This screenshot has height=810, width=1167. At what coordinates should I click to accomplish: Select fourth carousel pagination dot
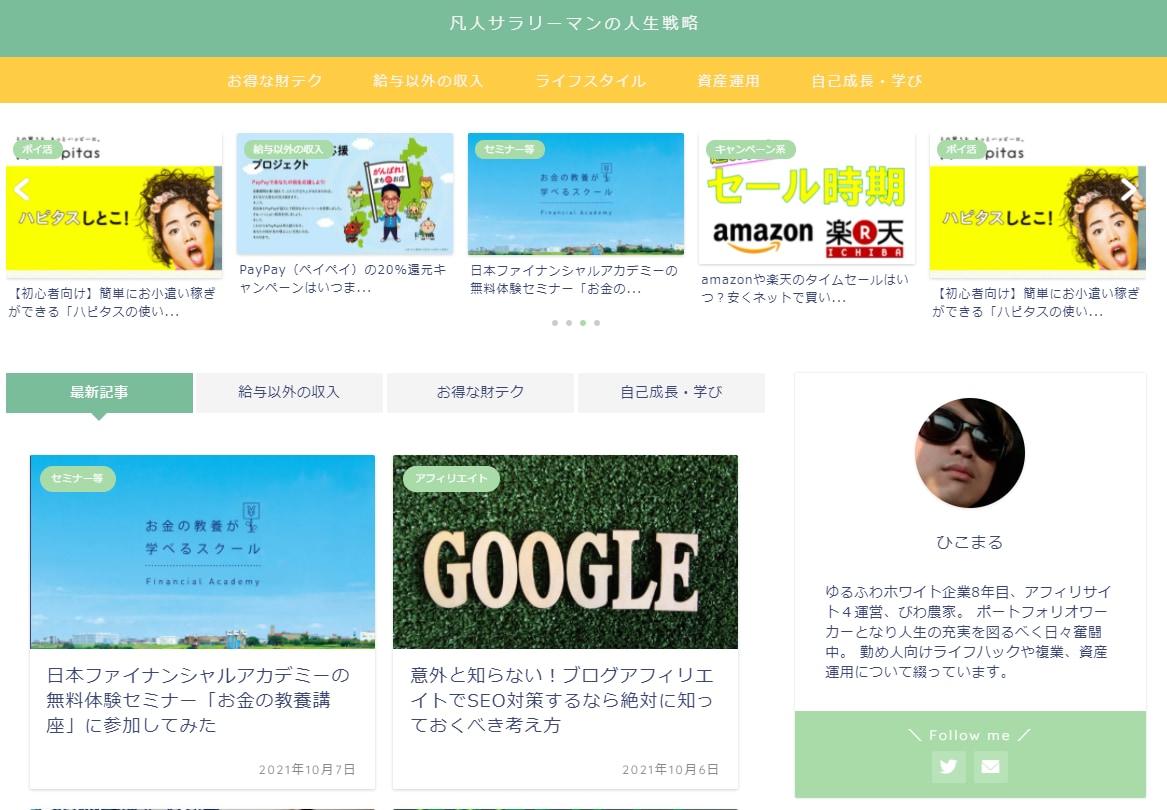click(597, 323)
